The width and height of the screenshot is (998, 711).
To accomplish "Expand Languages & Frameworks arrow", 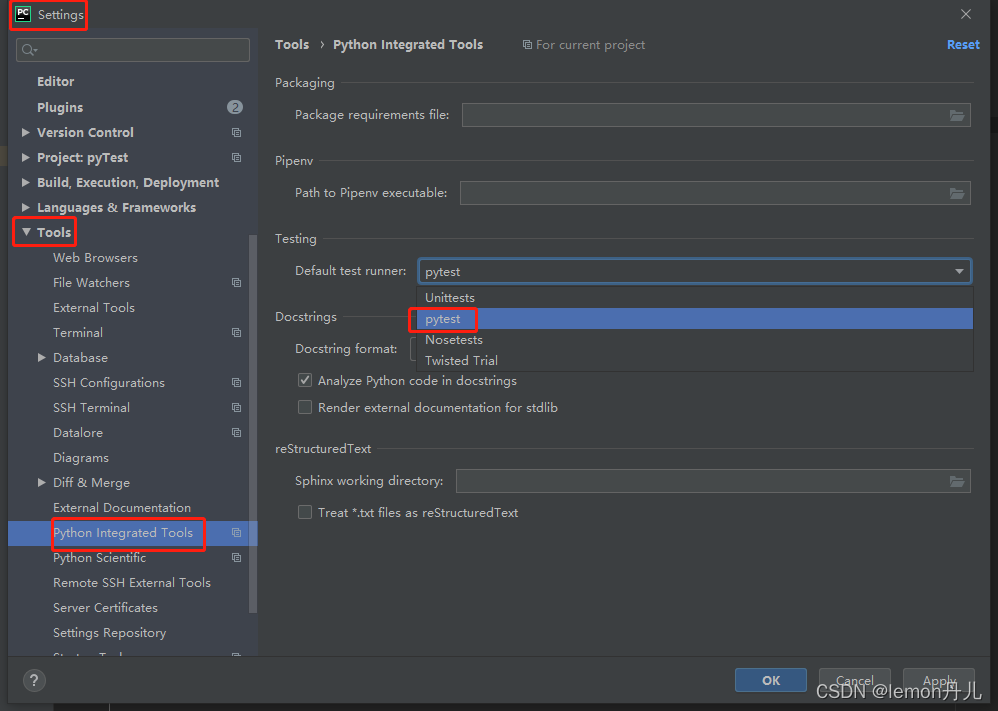I will pyautogui.click(x=25, y=208).
